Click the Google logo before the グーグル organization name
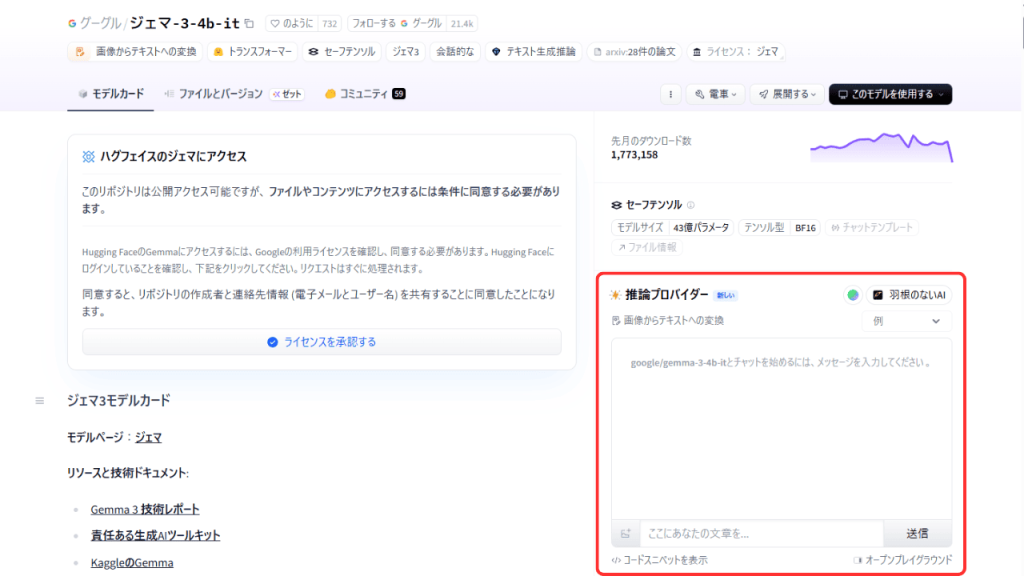1024x576 pixels. [x=72, y=24]
